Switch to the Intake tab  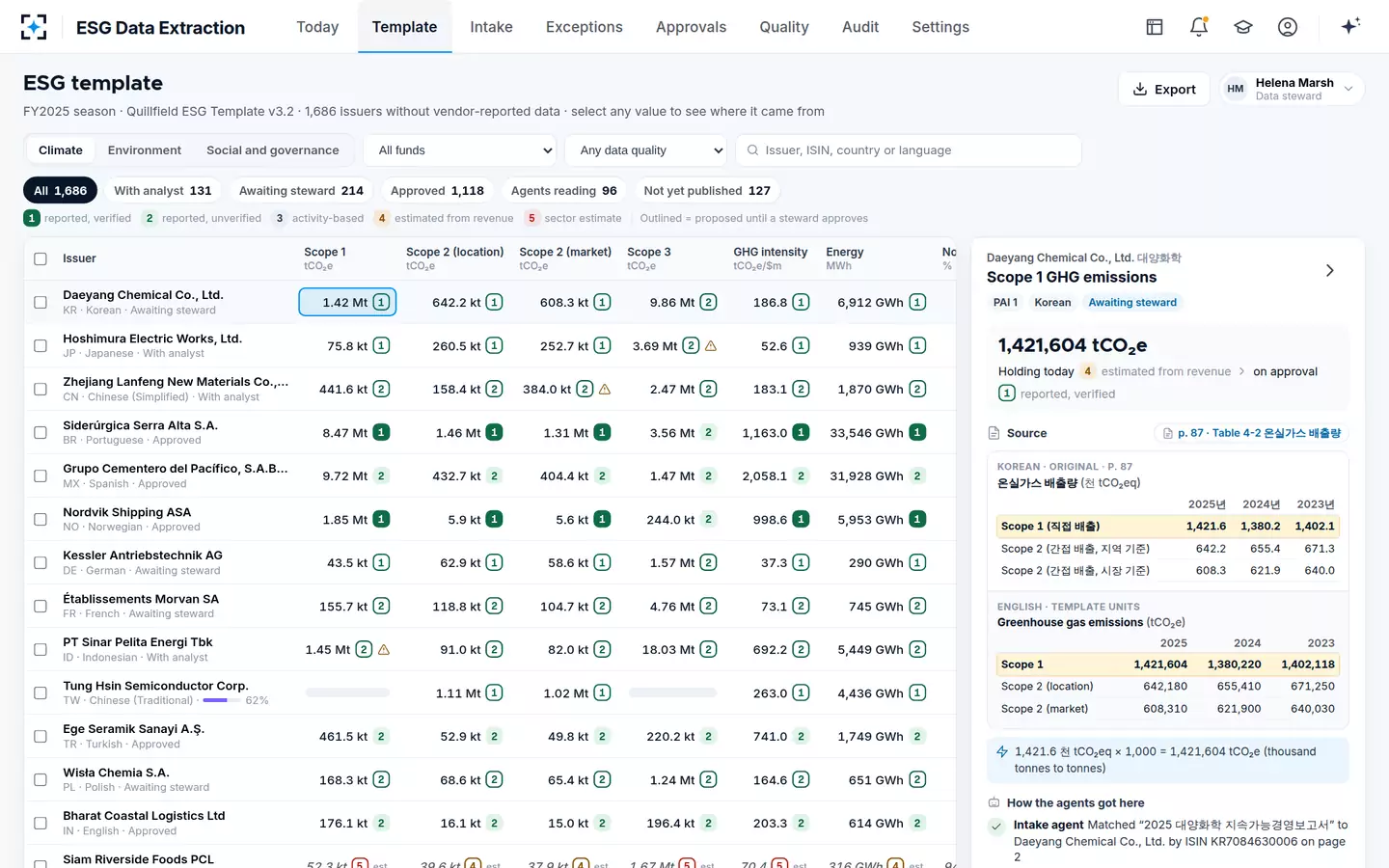coord(491,27)
